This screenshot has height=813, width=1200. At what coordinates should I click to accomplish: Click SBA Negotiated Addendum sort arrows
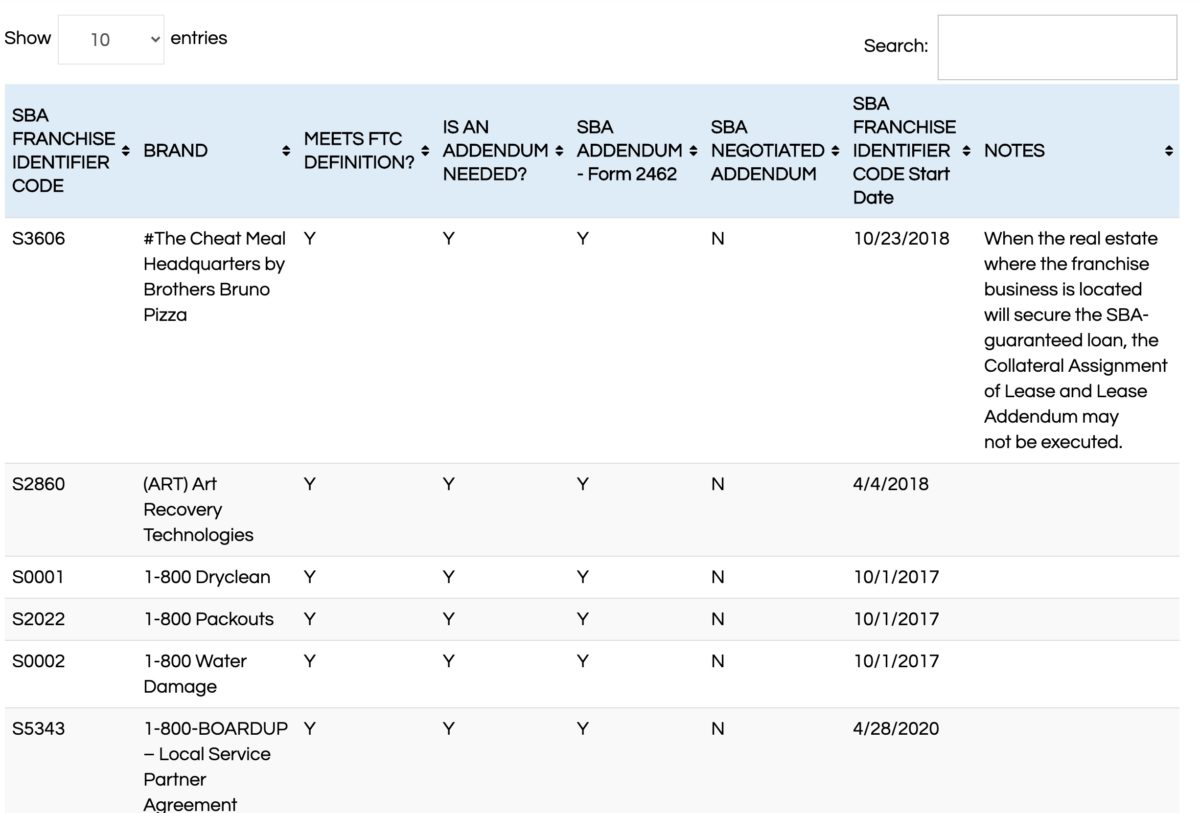tap(835, 151)
